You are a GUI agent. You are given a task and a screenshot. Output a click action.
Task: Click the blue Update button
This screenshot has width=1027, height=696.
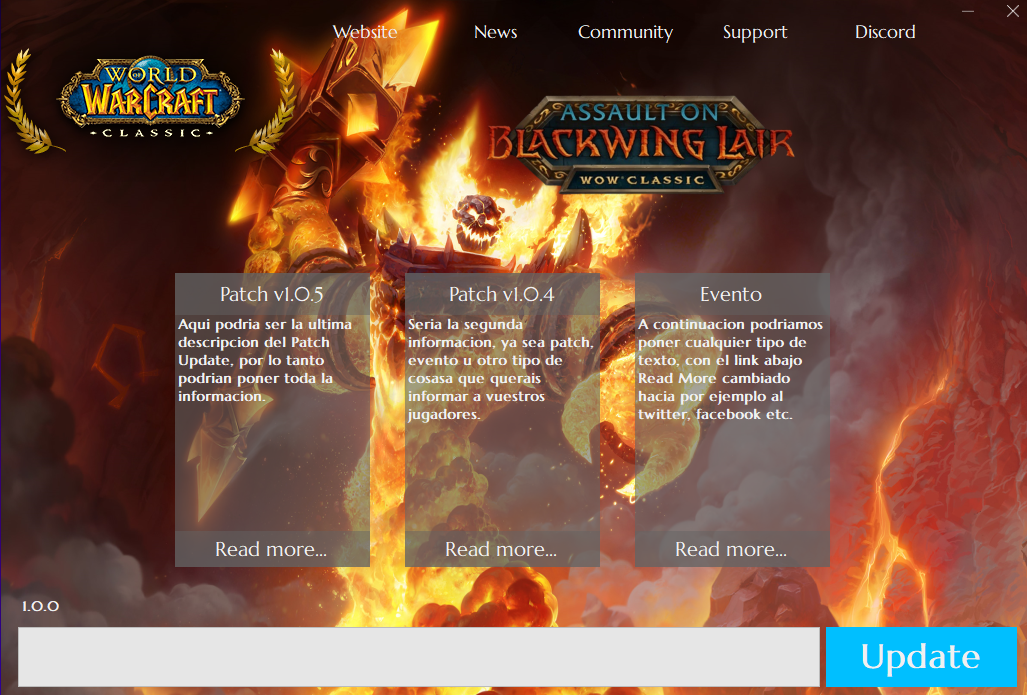pos(921,657)
